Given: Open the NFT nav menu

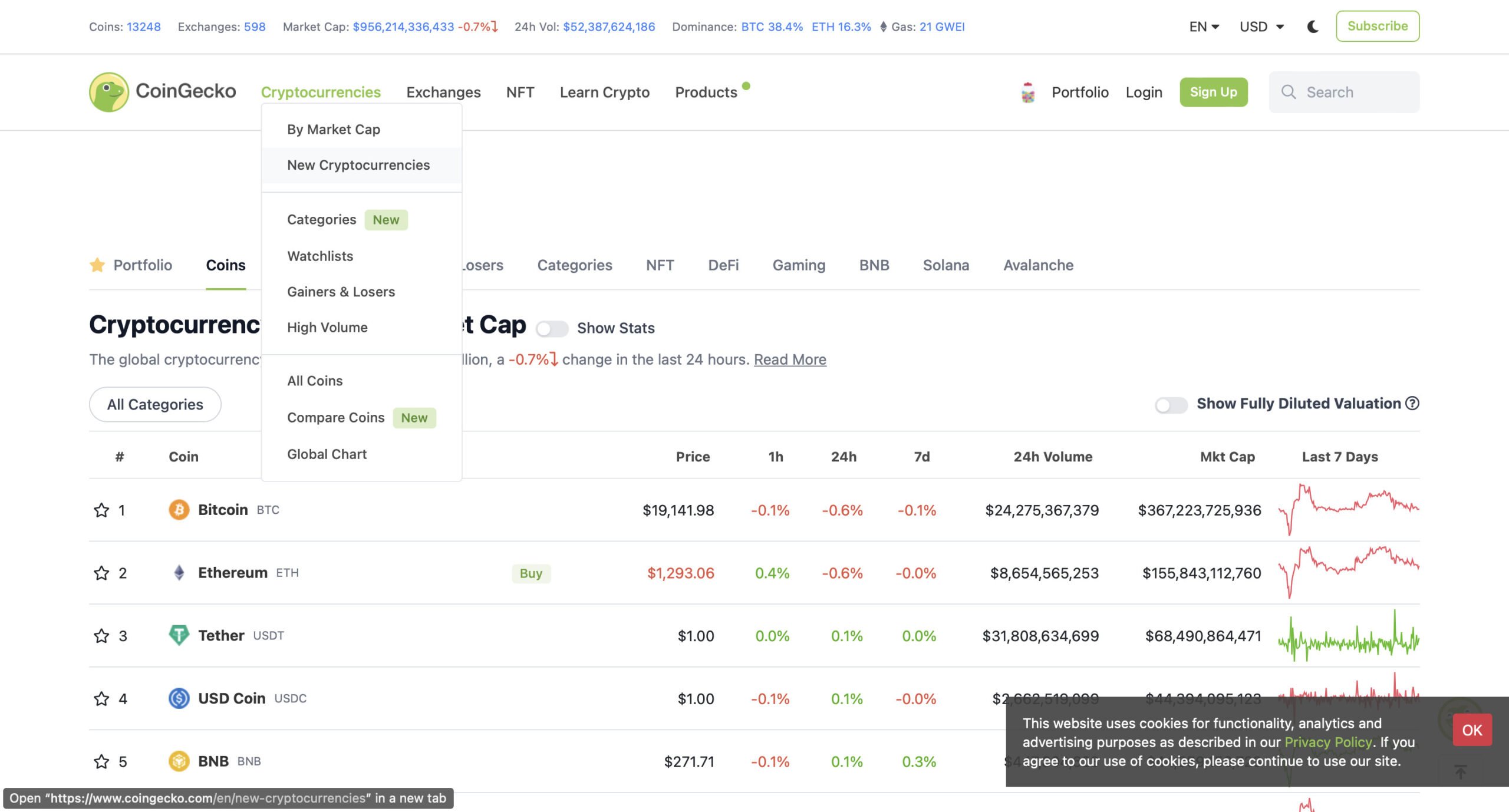Looking at the screenshot, I should (x=520, y=92).
